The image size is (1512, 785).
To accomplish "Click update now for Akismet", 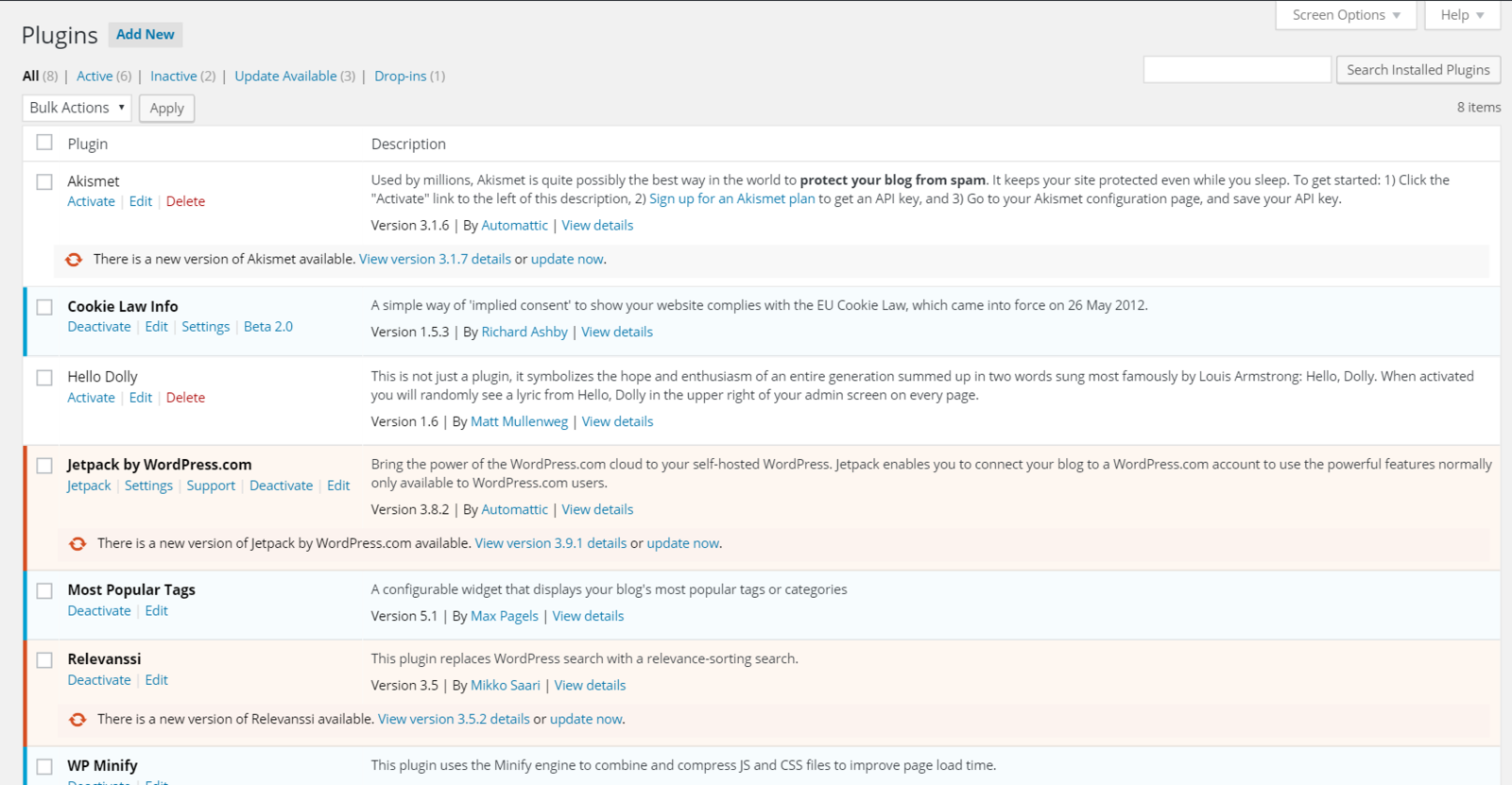I will (x=567, y=259).
